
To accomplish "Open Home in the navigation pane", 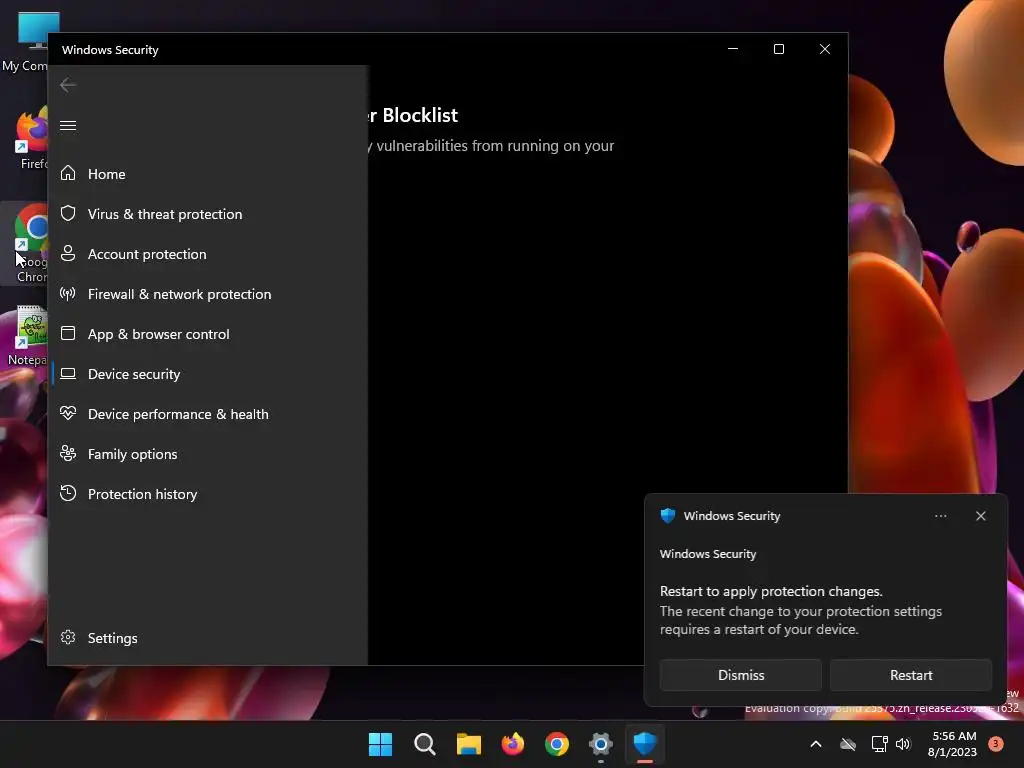I will point(106,174).
